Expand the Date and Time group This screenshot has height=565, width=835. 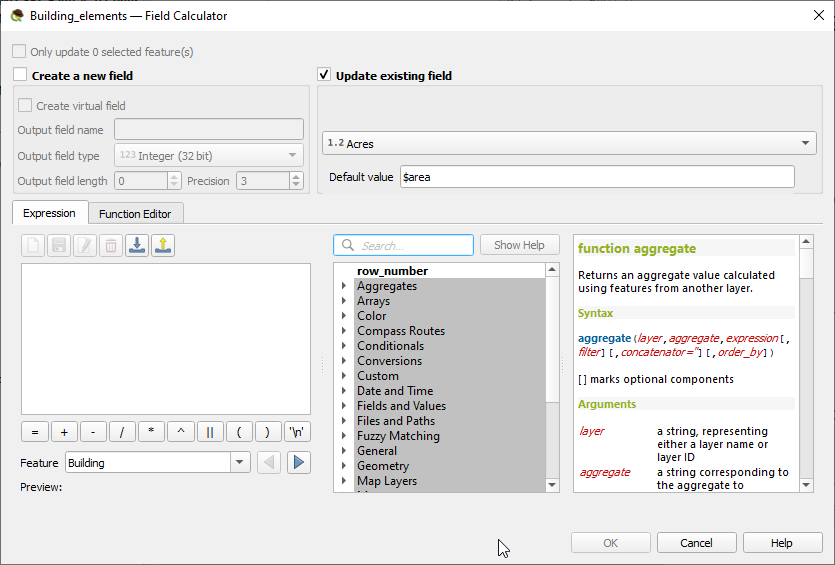click(x=344, y=390)
